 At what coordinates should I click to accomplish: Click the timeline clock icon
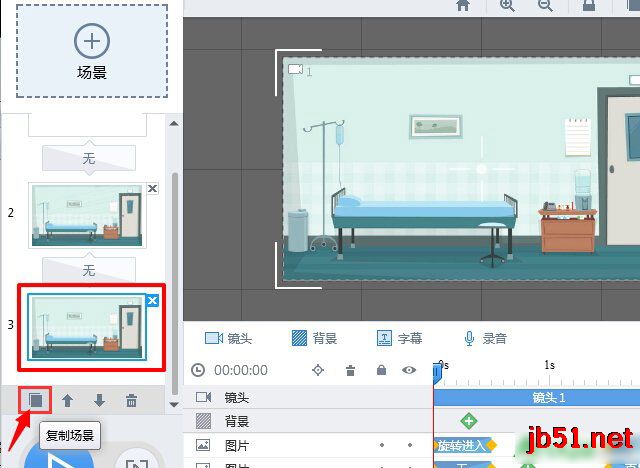pos(198,370)
